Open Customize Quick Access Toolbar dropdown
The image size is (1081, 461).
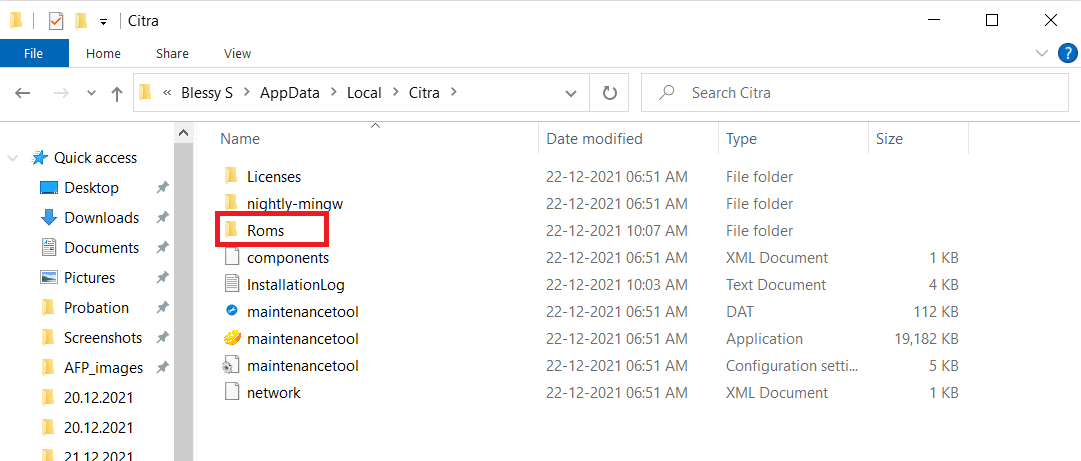coord(103,22)
